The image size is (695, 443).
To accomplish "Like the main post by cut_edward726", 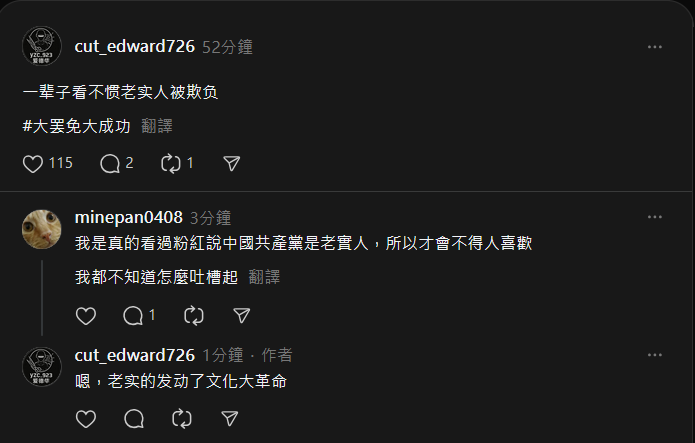I will coord(33,164).
